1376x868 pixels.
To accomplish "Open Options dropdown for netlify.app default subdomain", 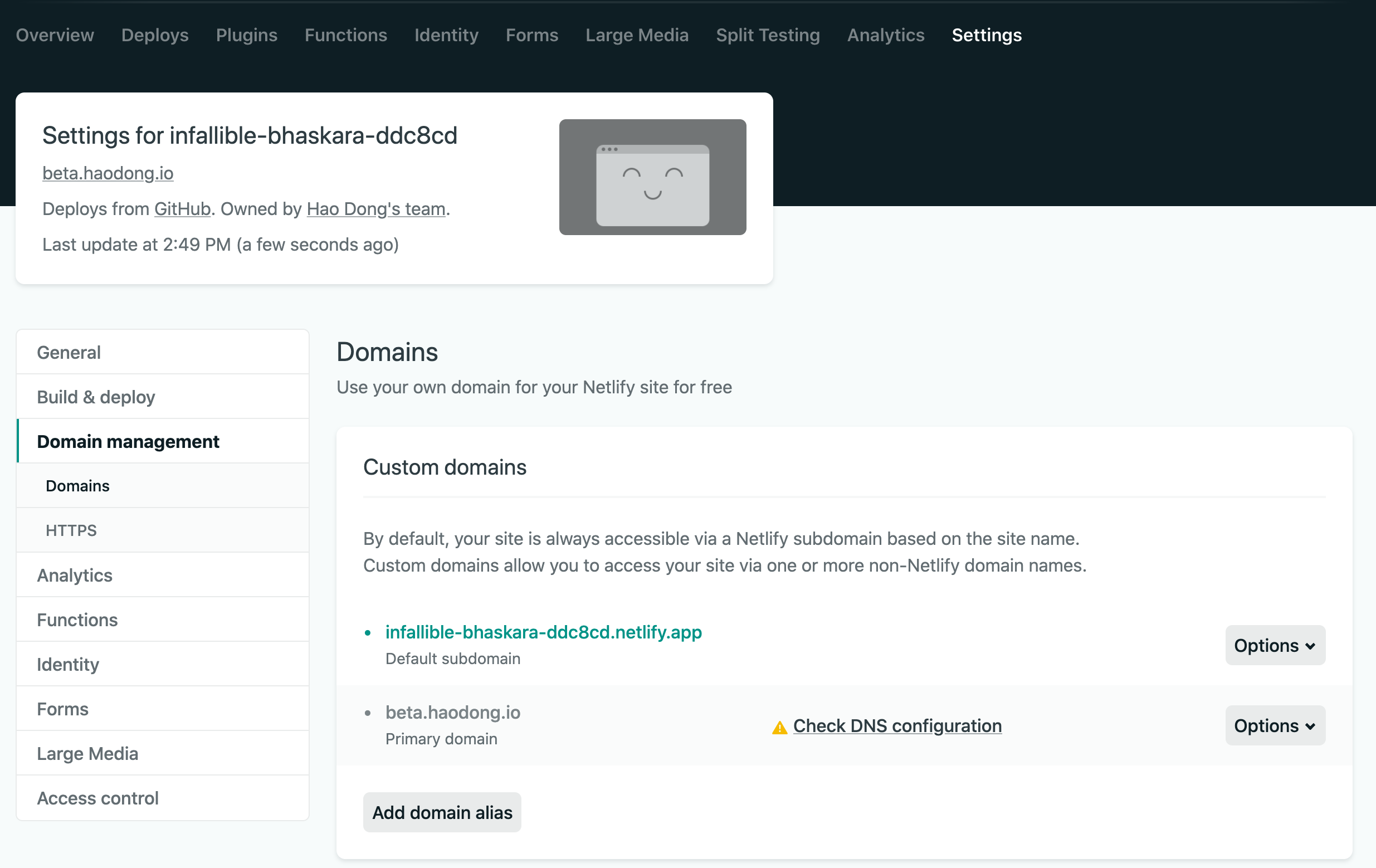I will pos(1274,645).
